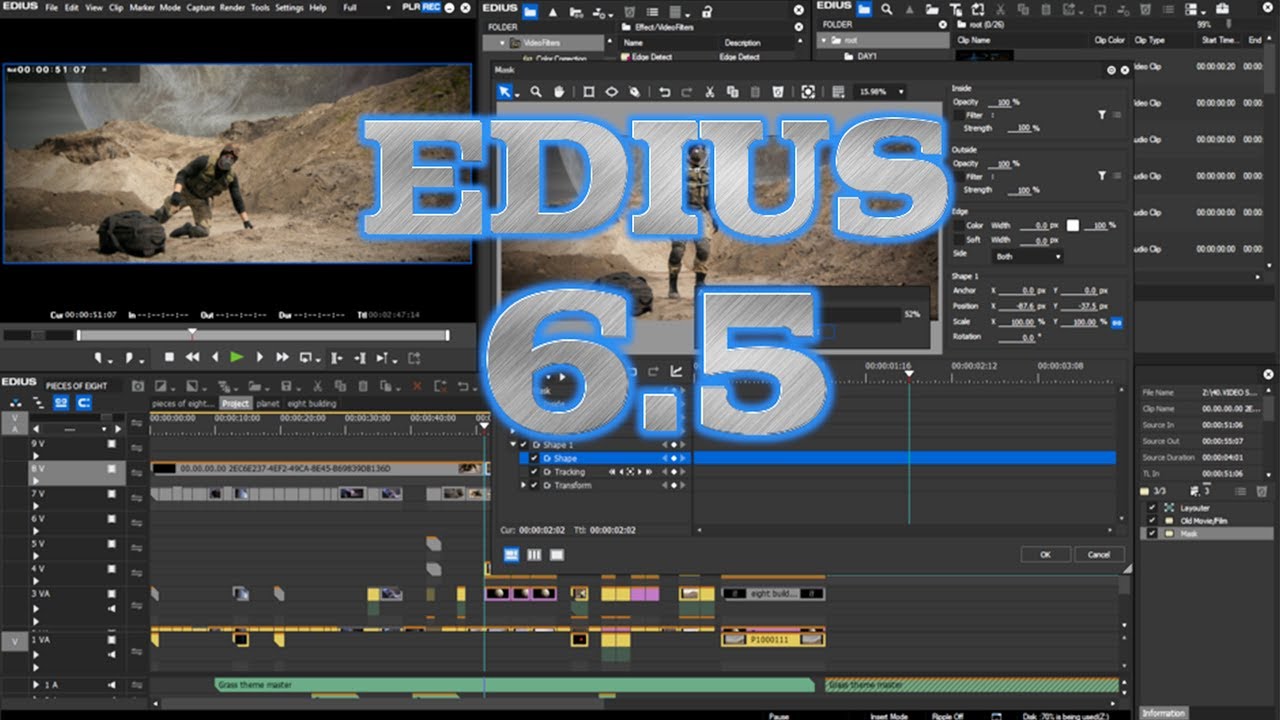
Task: Open the File menu
Action: click(x=51, y=8)
